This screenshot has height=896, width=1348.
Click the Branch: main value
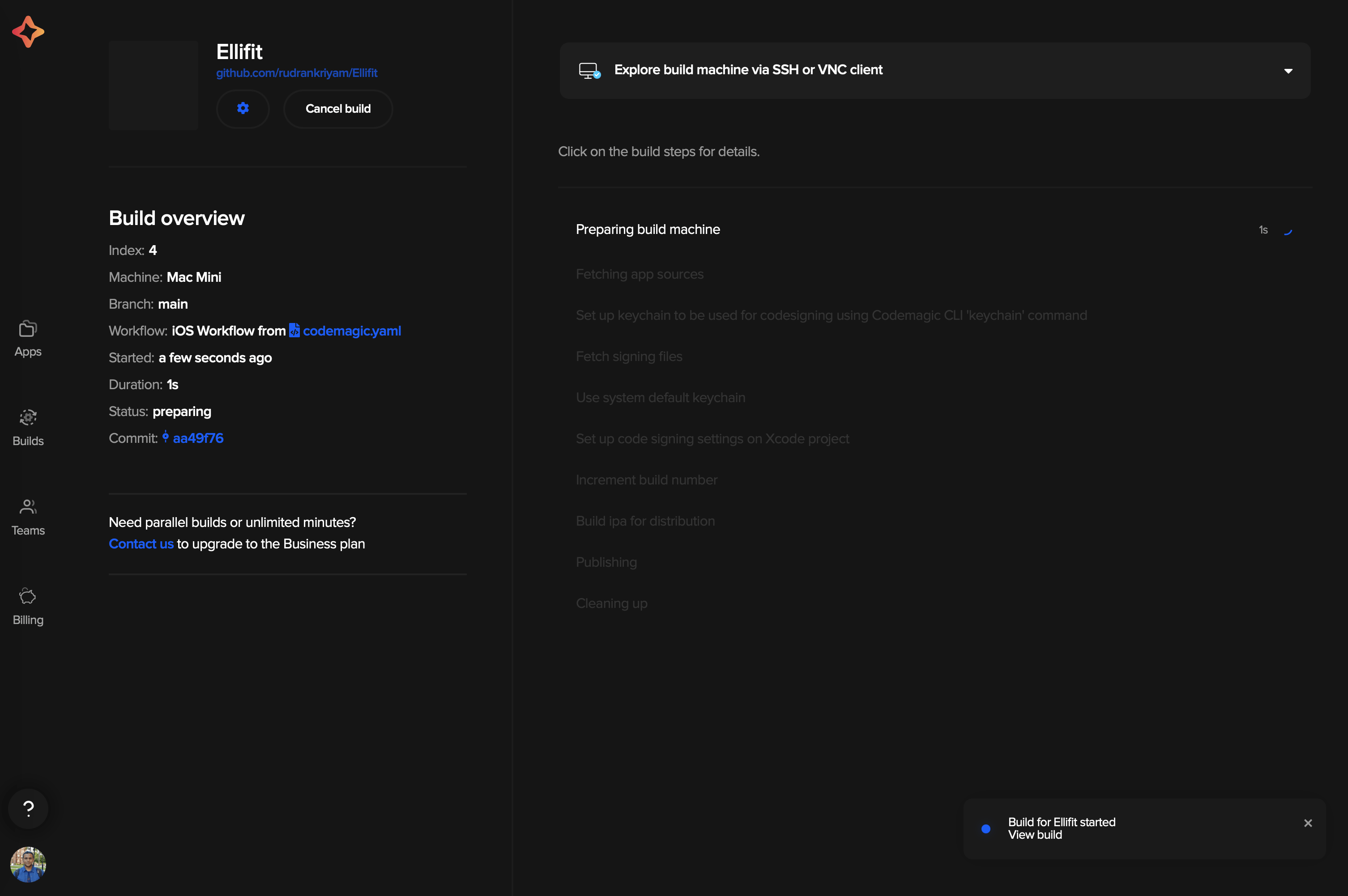point(173,304)
